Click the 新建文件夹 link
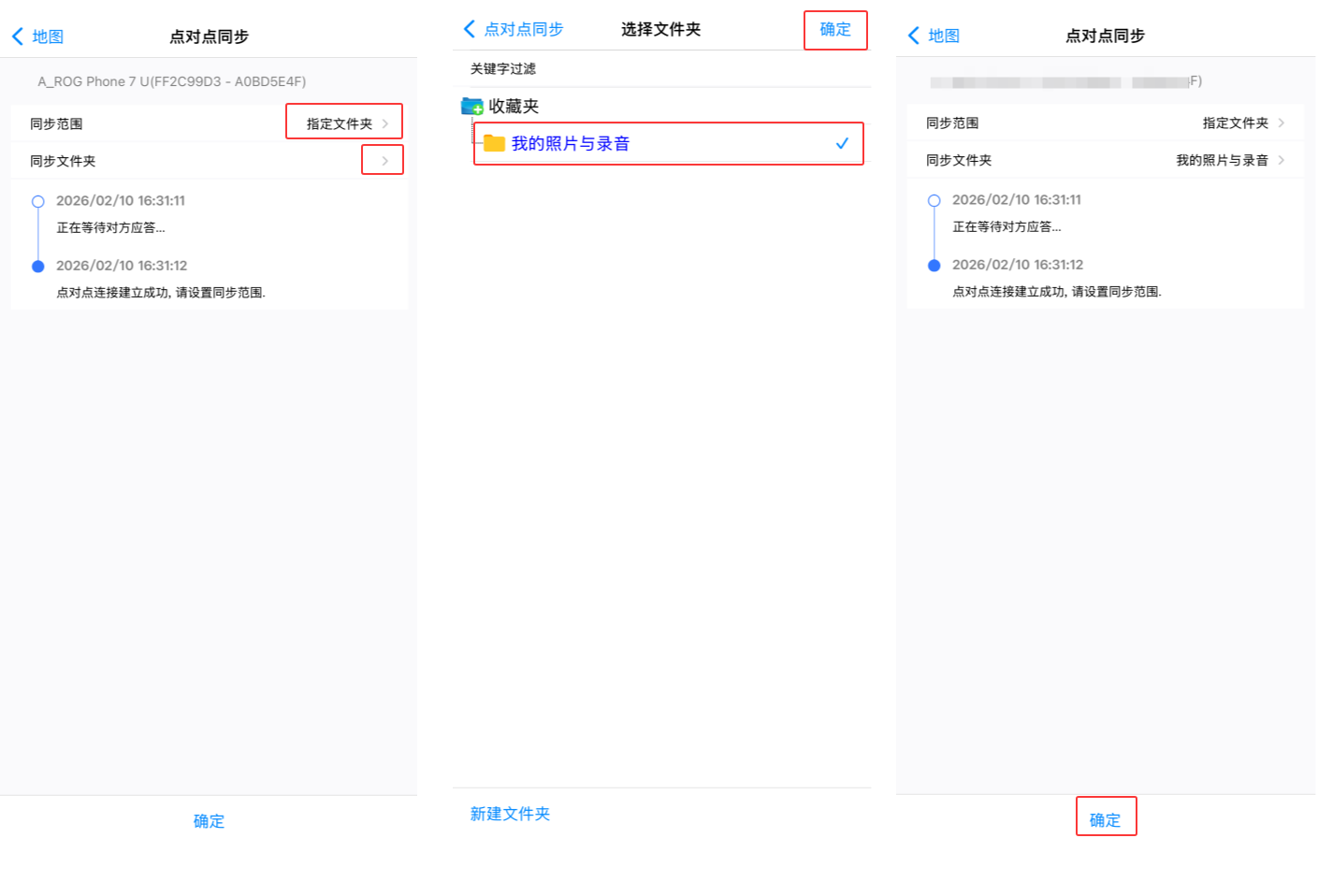1318x896 pixels. click(510, 814)
